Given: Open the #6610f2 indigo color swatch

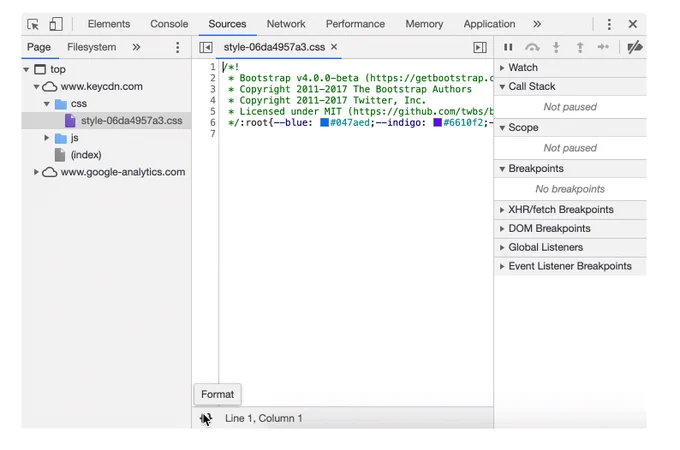Looking at the screenshot, I should point(437,123).
